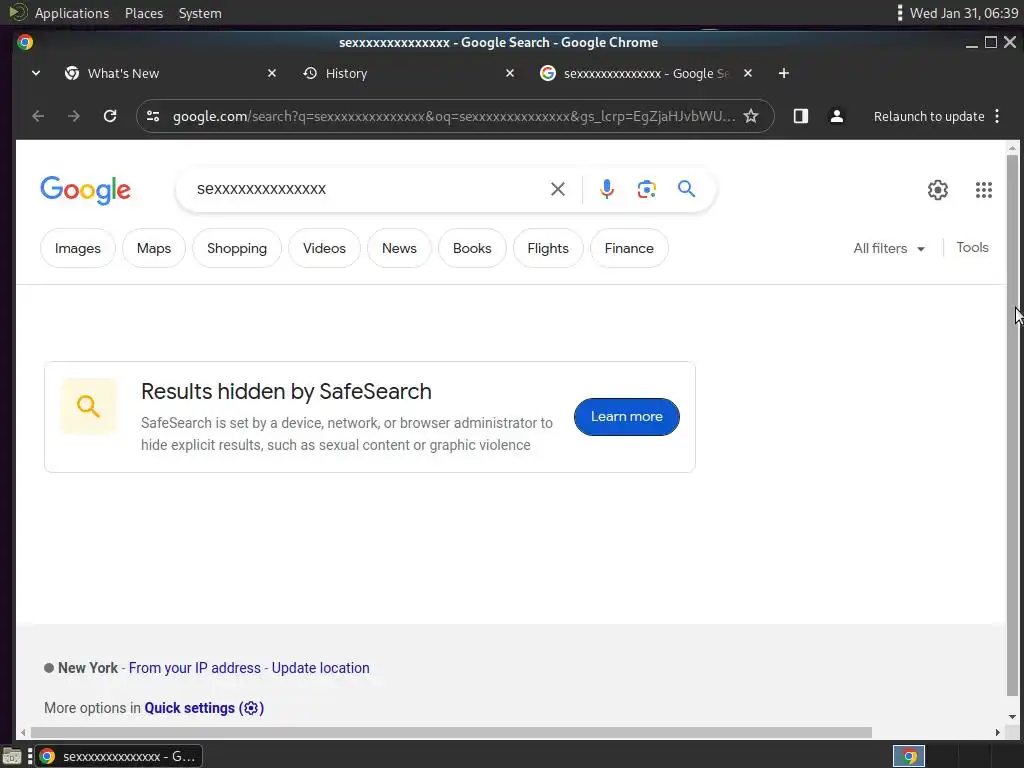
Task: Close the Google Search tab
Action: coord(748,73)
